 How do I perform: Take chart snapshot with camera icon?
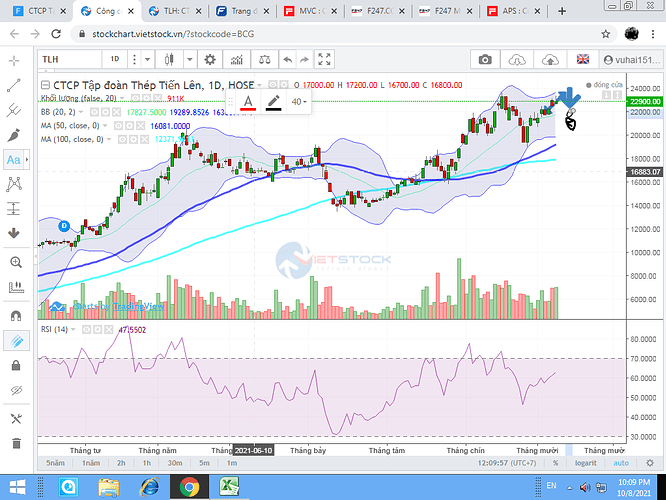pyautogui.click(x=485, y=59)
